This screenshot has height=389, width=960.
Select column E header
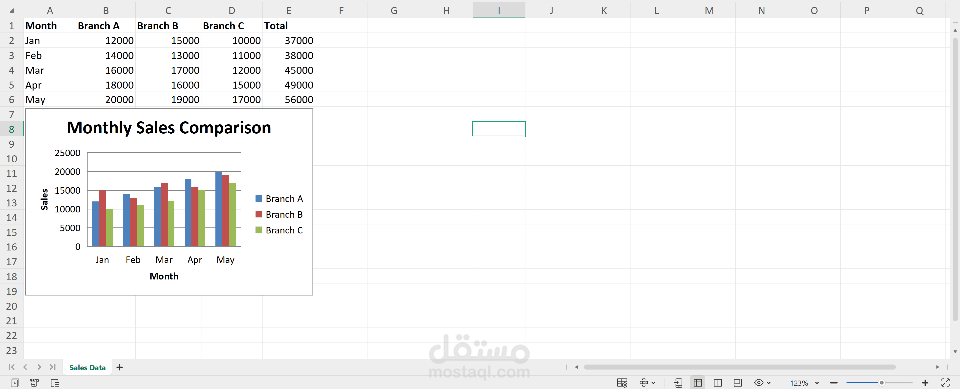288,10
